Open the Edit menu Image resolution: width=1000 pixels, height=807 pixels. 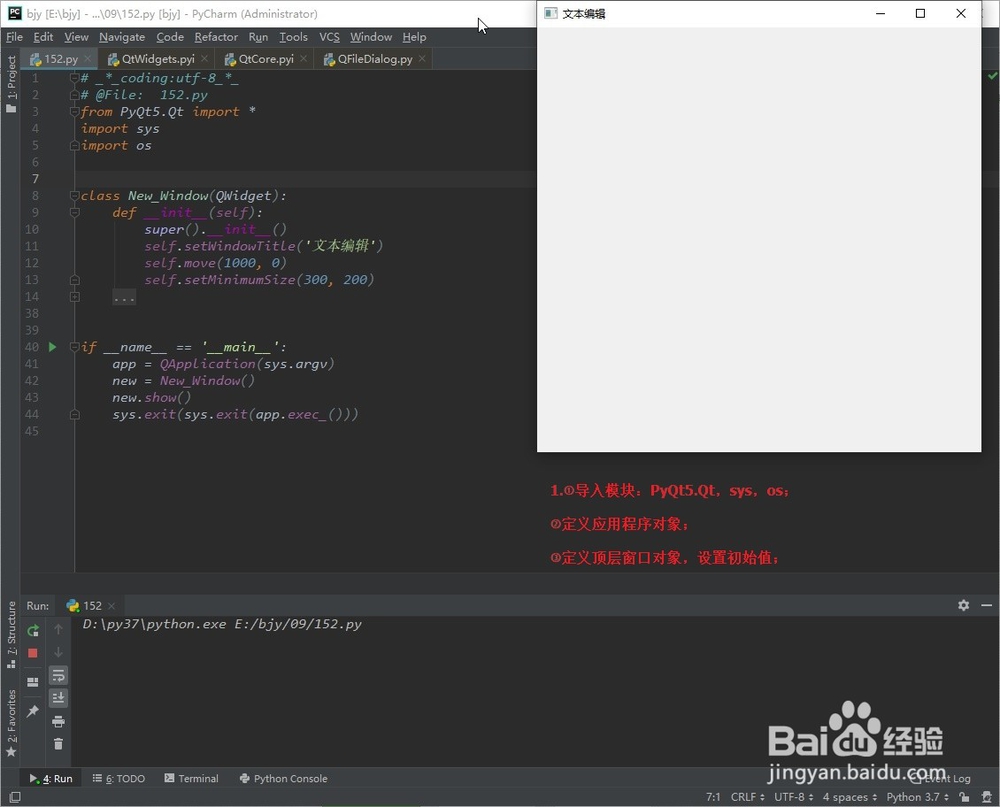click(43, 37)
